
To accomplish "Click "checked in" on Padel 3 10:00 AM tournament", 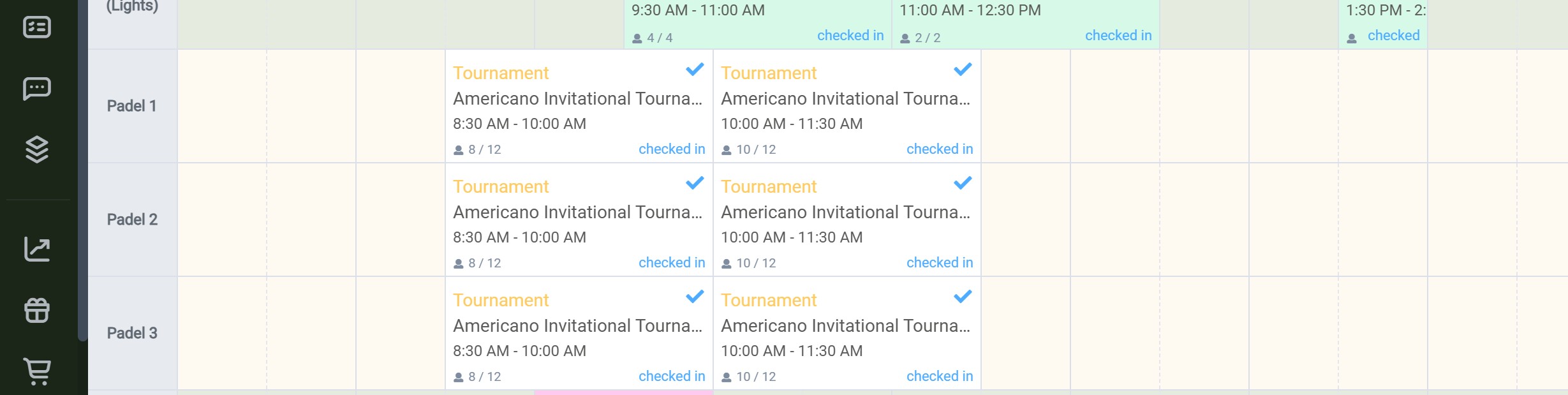I will [939, 376].
